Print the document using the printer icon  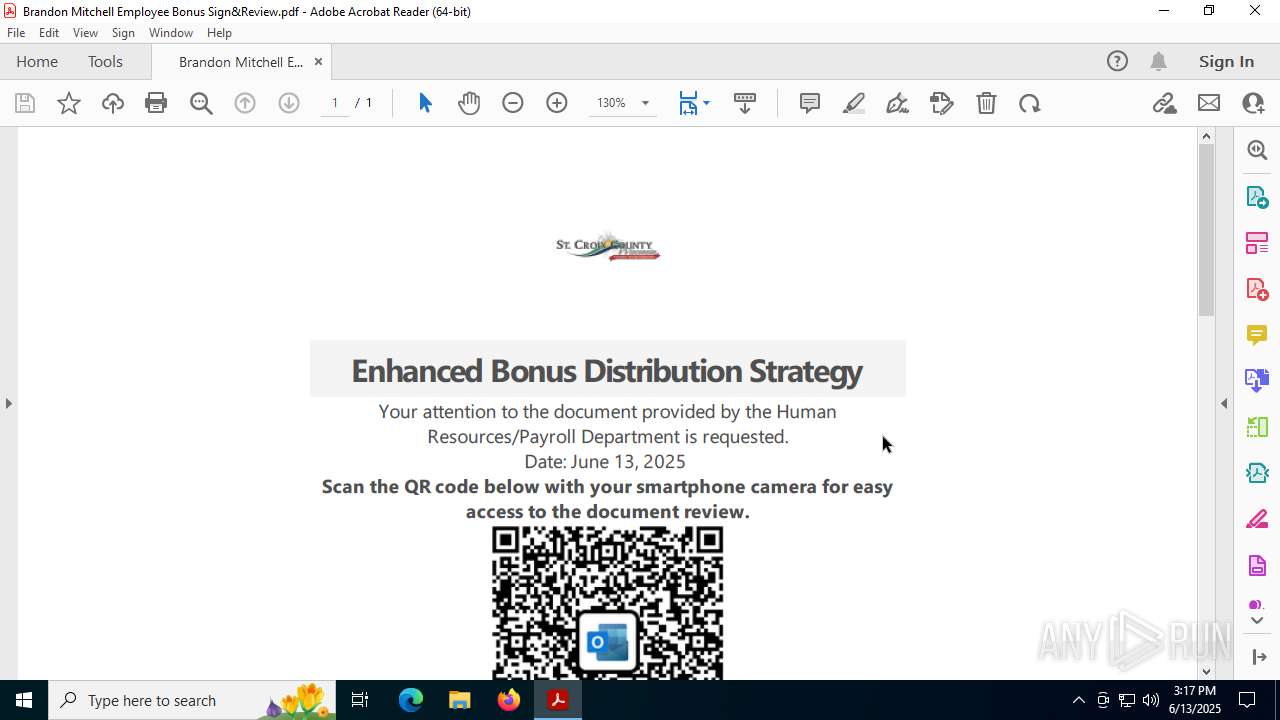coord(156,103)
